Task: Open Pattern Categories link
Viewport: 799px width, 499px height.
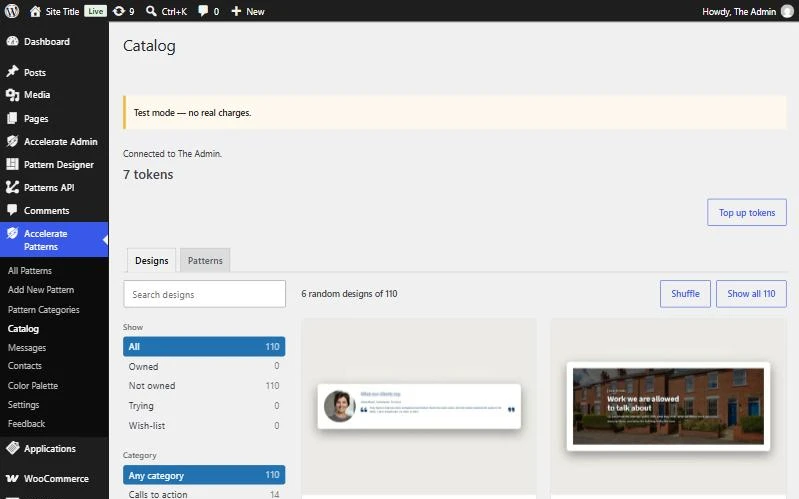Action: pos(43,309)
